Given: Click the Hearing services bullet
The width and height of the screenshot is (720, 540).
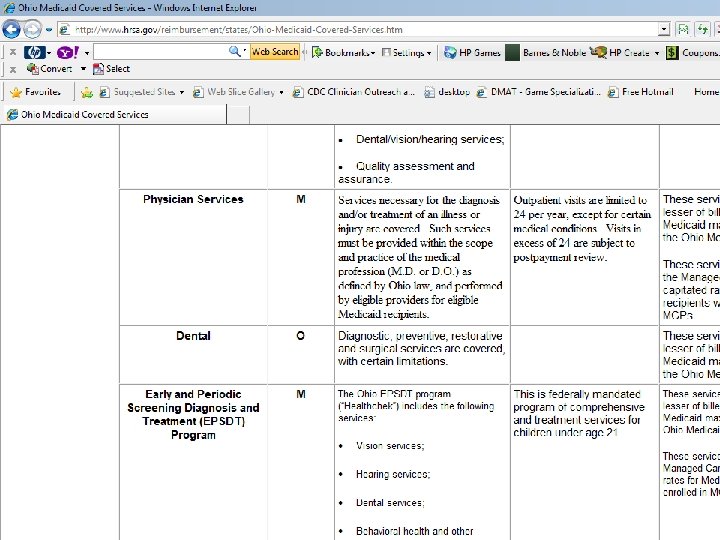Looking at the screenshot, I should pos(393,474).
